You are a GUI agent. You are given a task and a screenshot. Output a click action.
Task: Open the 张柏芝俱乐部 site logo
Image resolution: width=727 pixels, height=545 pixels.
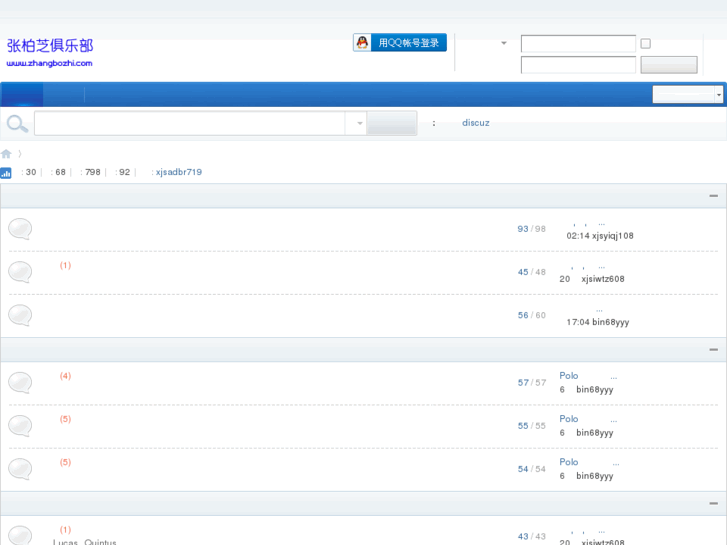pyautogui.click(x=50, y=45)
